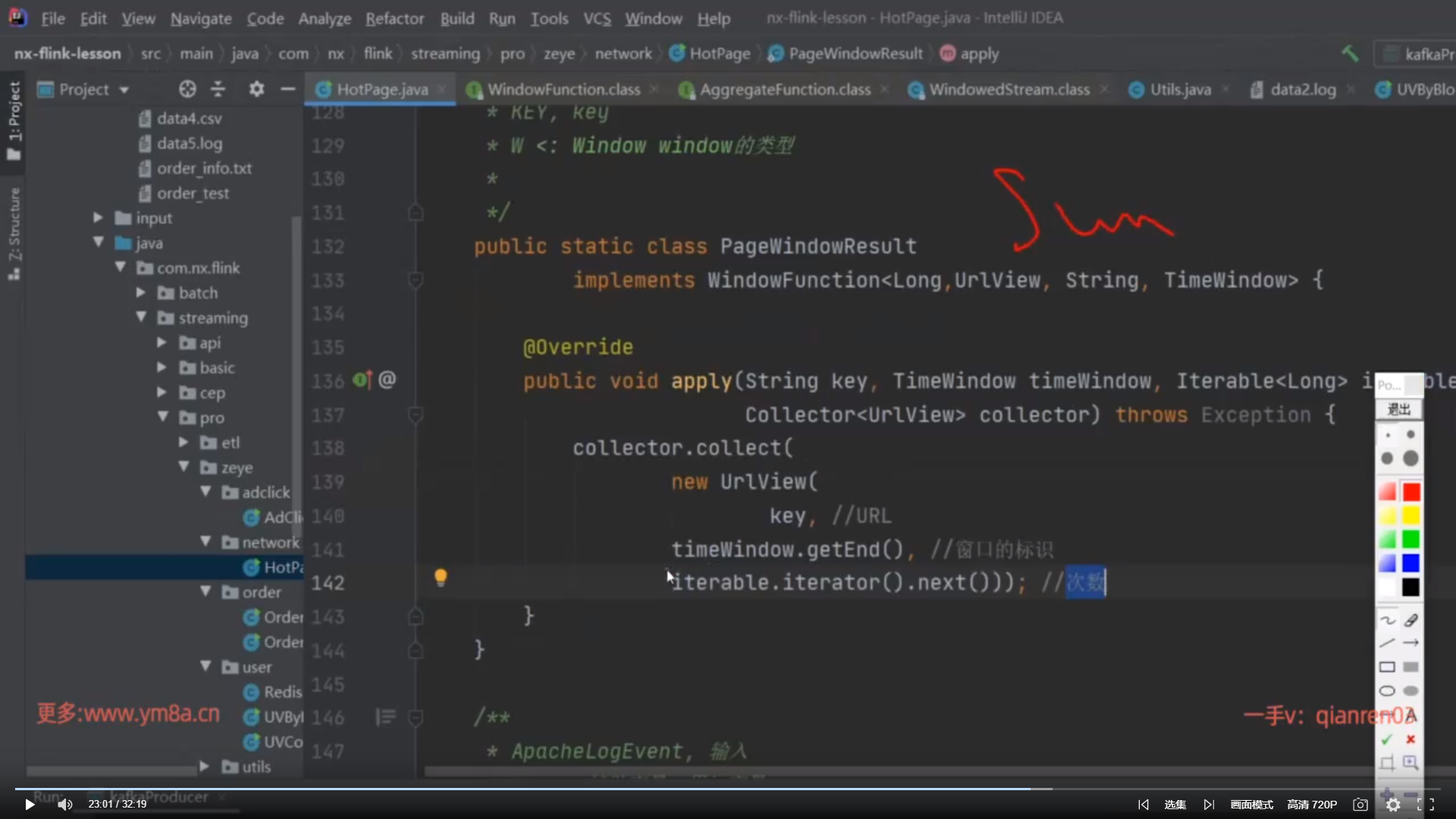Collapse the streaming package folder
This screenshot has width=1456, height=819.
[141, 318]
